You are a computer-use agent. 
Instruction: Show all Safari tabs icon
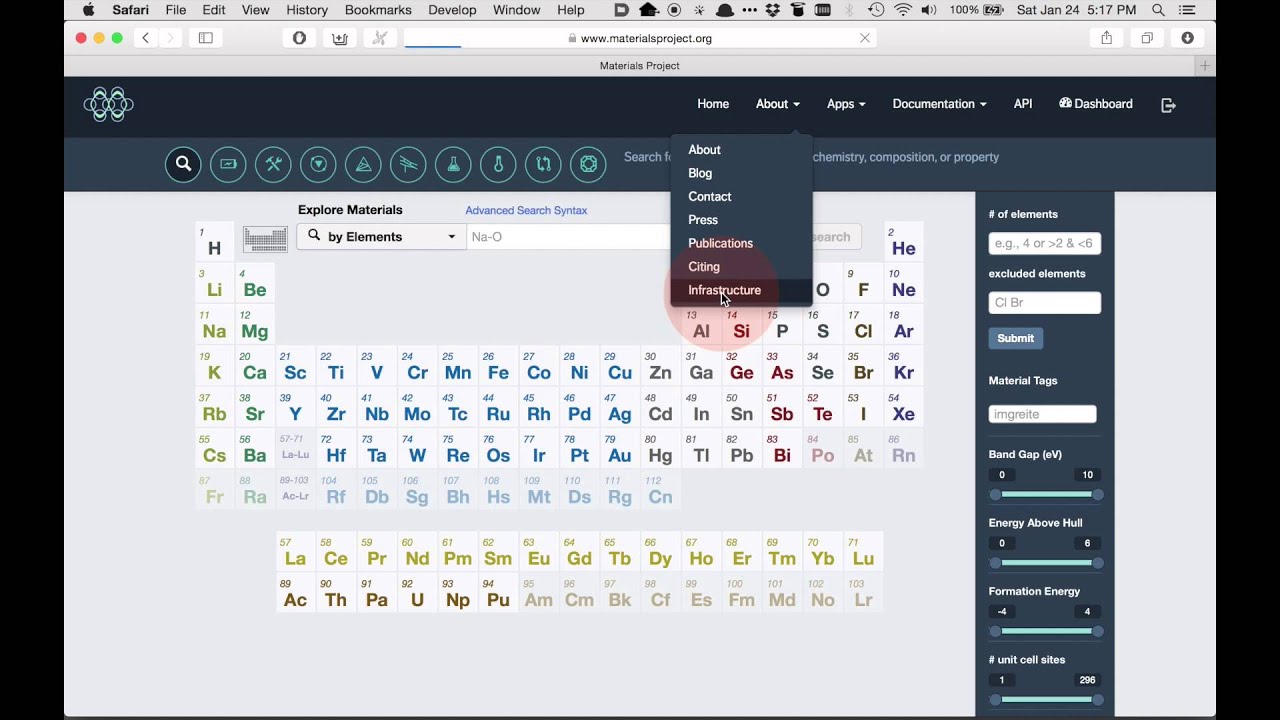pos(1147,38)
